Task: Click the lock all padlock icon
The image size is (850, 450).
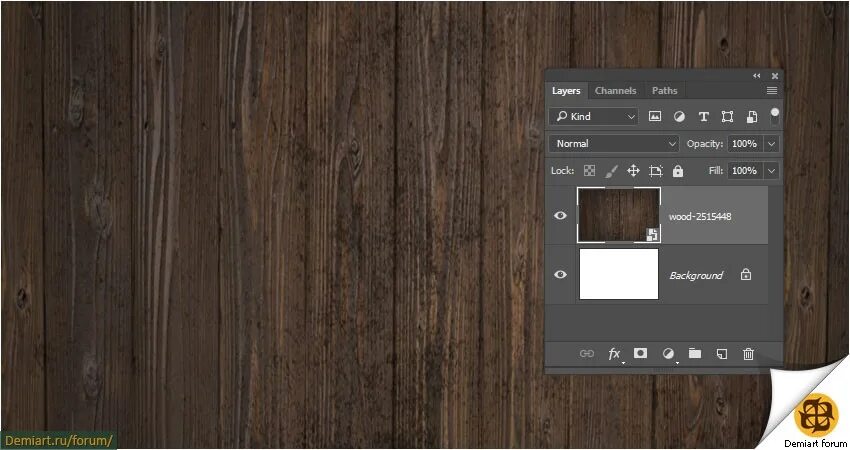Action: (x=678, y=171)
